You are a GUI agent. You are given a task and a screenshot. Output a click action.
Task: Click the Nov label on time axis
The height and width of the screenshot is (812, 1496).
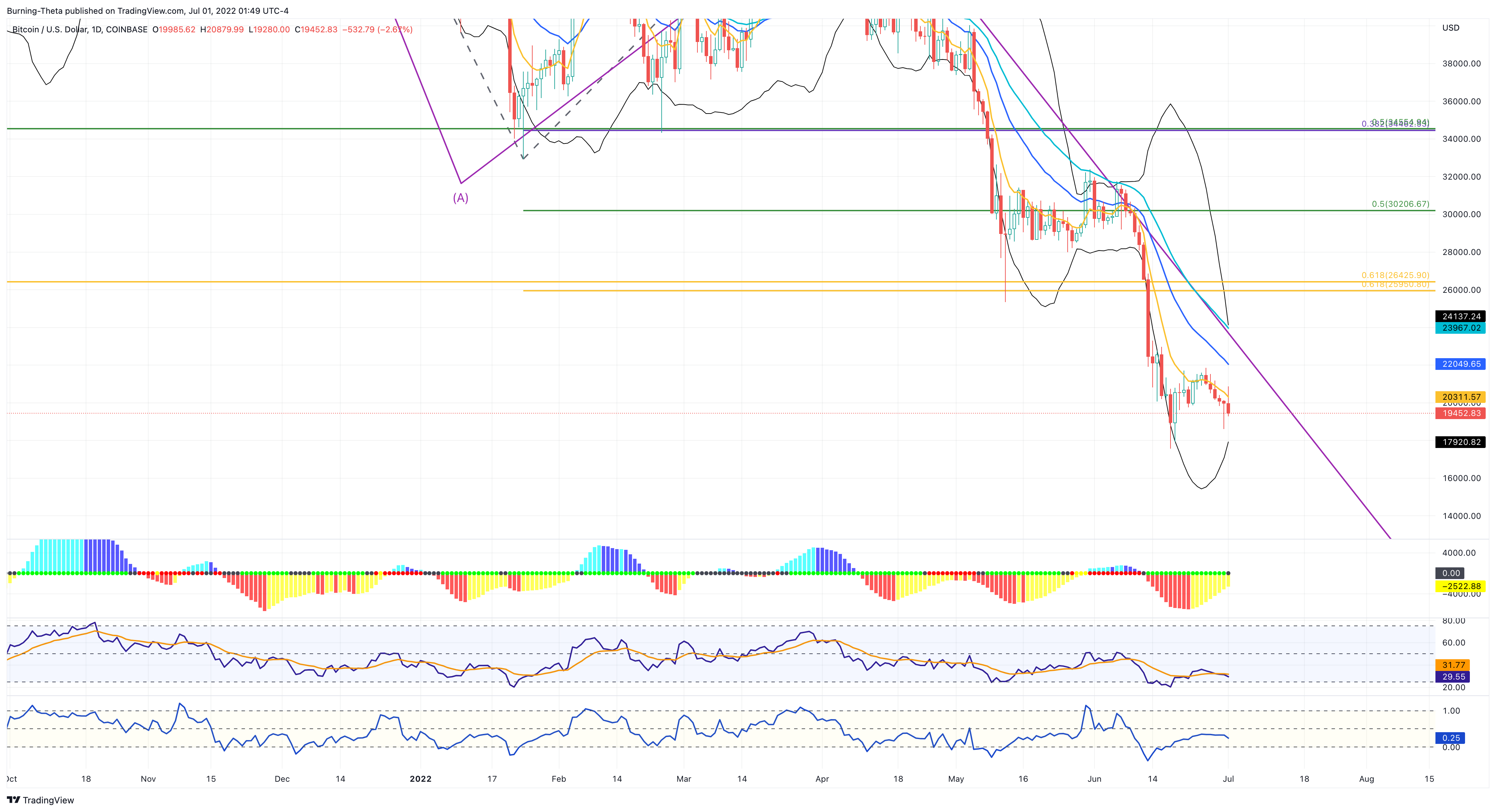[148, 779]
